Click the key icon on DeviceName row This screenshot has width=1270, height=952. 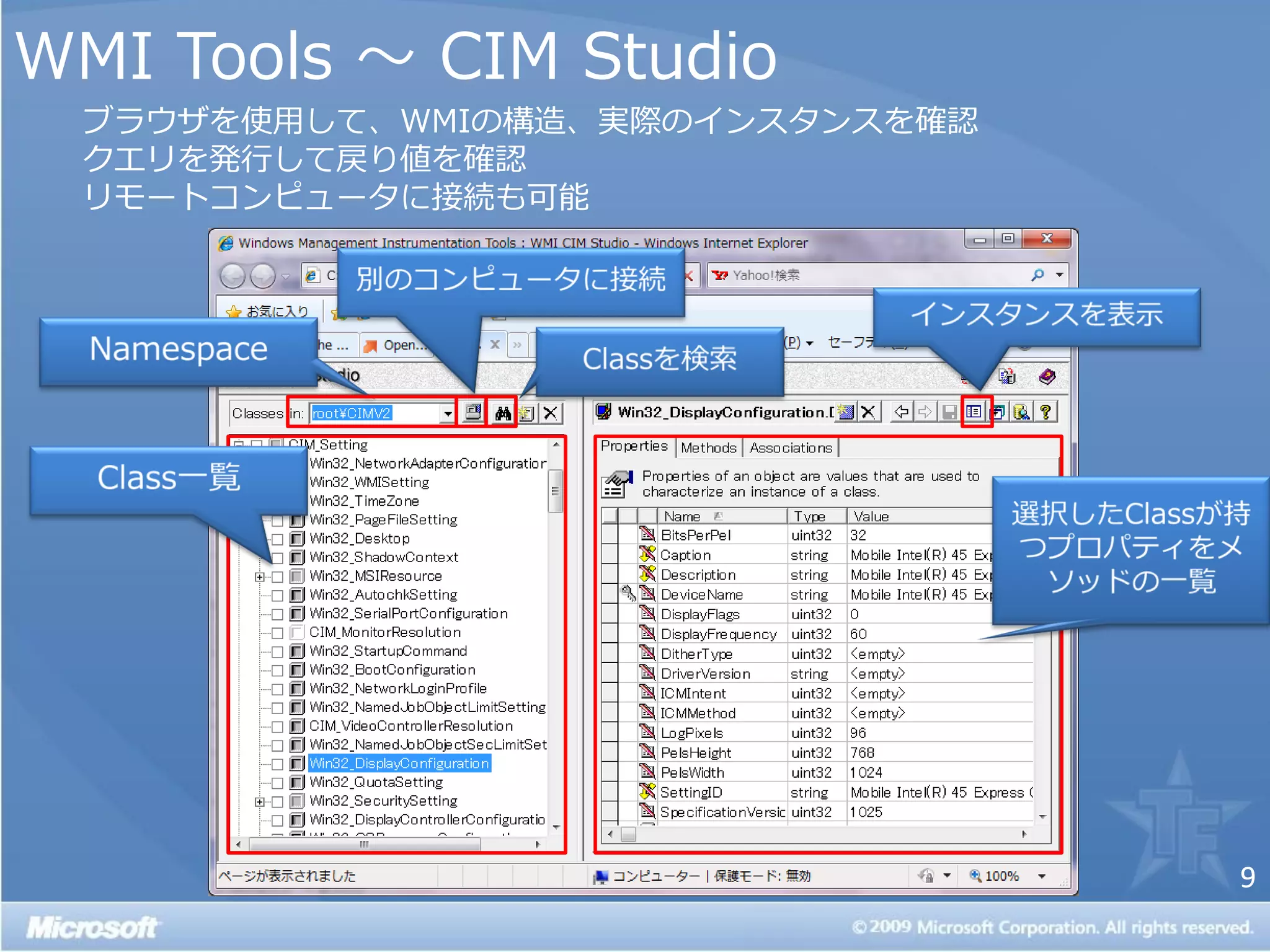(628, 594)
